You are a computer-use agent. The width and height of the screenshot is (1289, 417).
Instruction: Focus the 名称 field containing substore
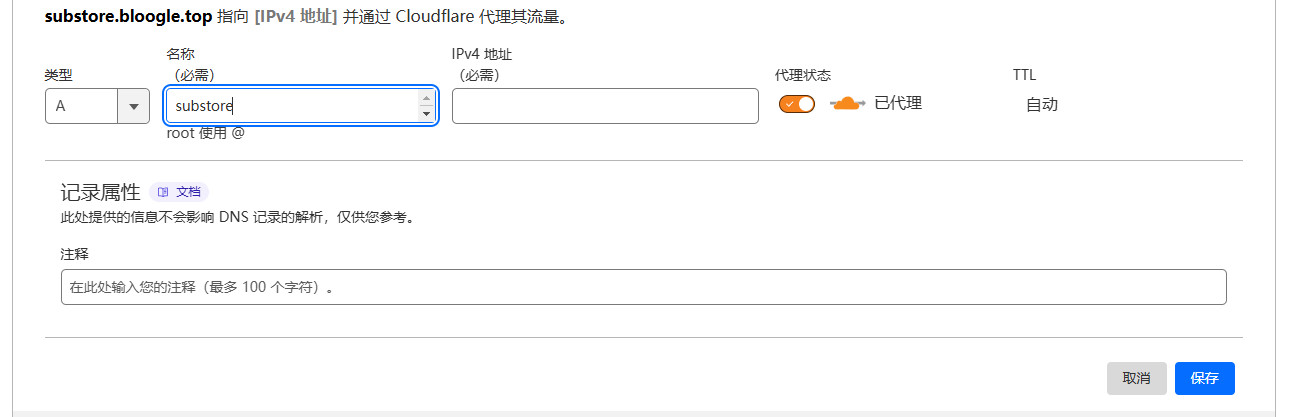(301, 106)
